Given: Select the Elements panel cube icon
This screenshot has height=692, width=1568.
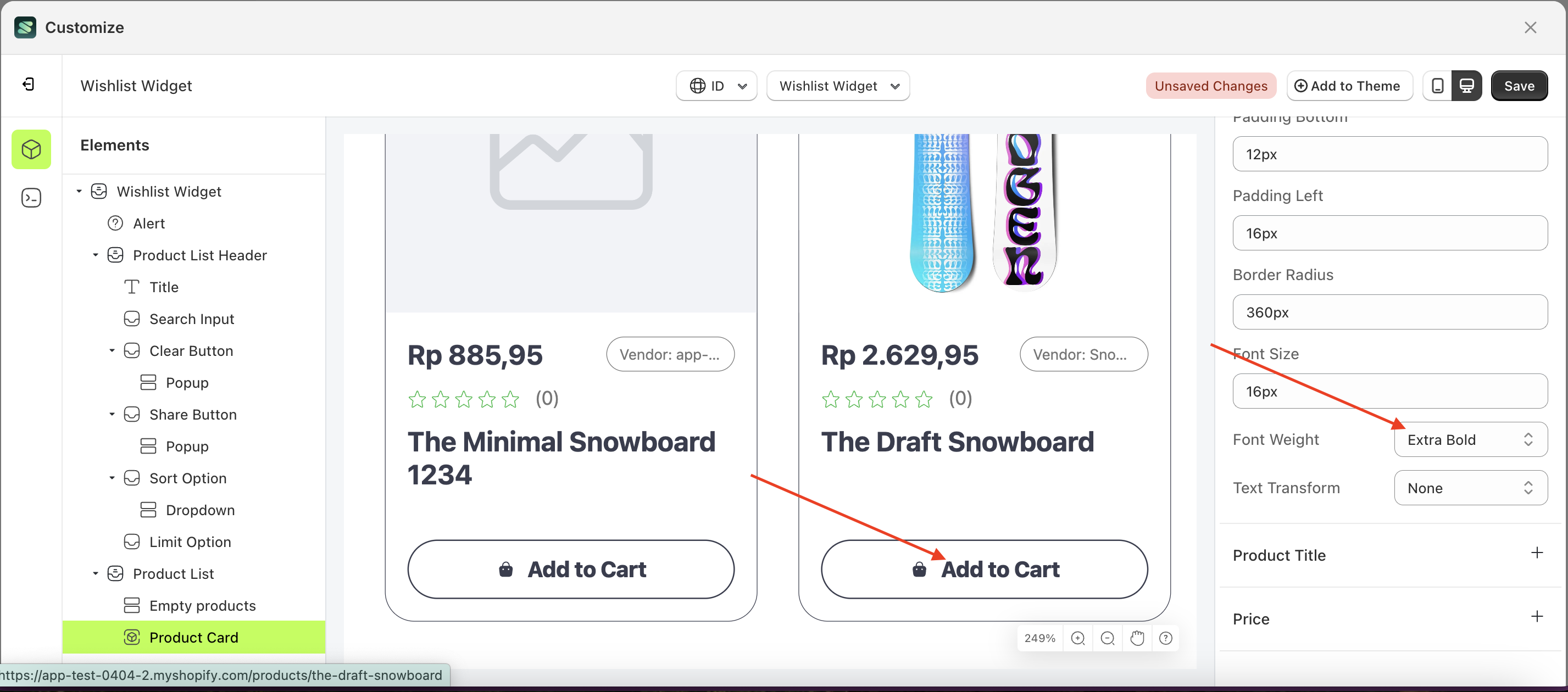Looking at the screenshot, I should coord(30,149).
